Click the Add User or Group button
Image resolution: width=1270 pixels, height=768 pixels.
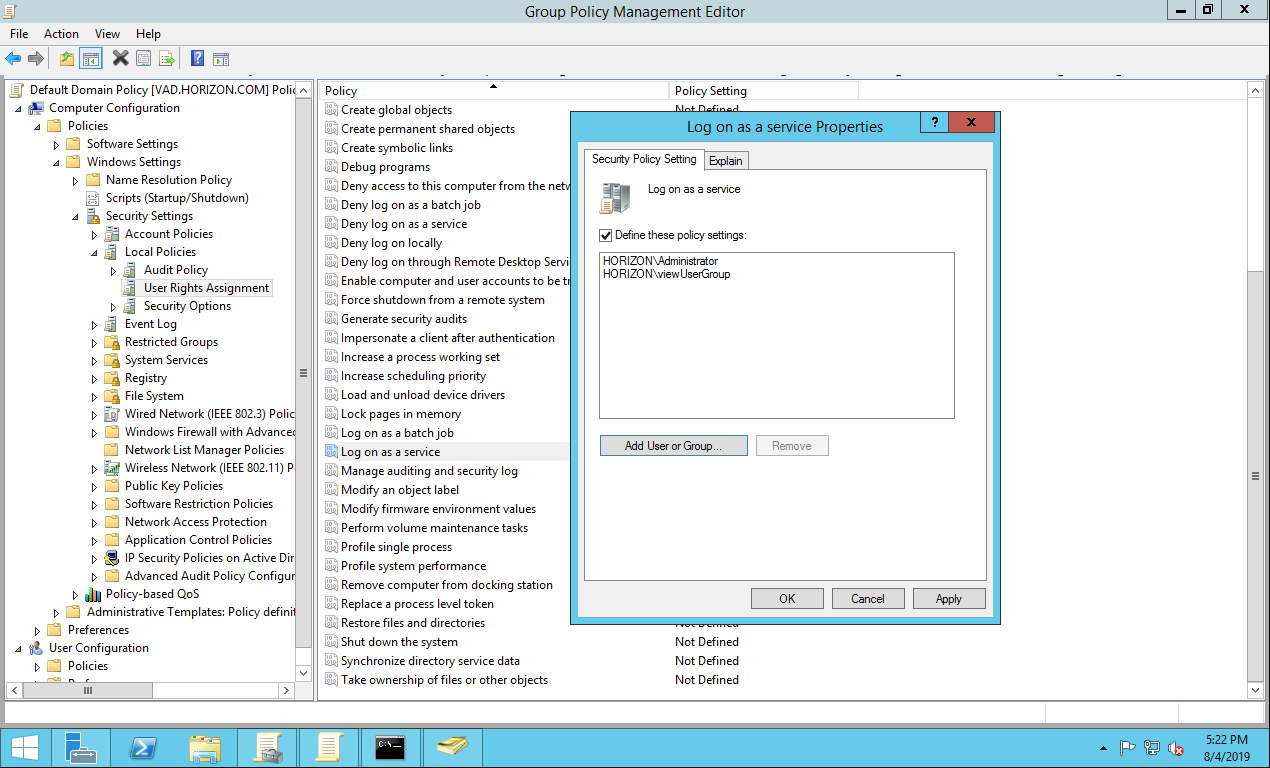tap(673, 446)
